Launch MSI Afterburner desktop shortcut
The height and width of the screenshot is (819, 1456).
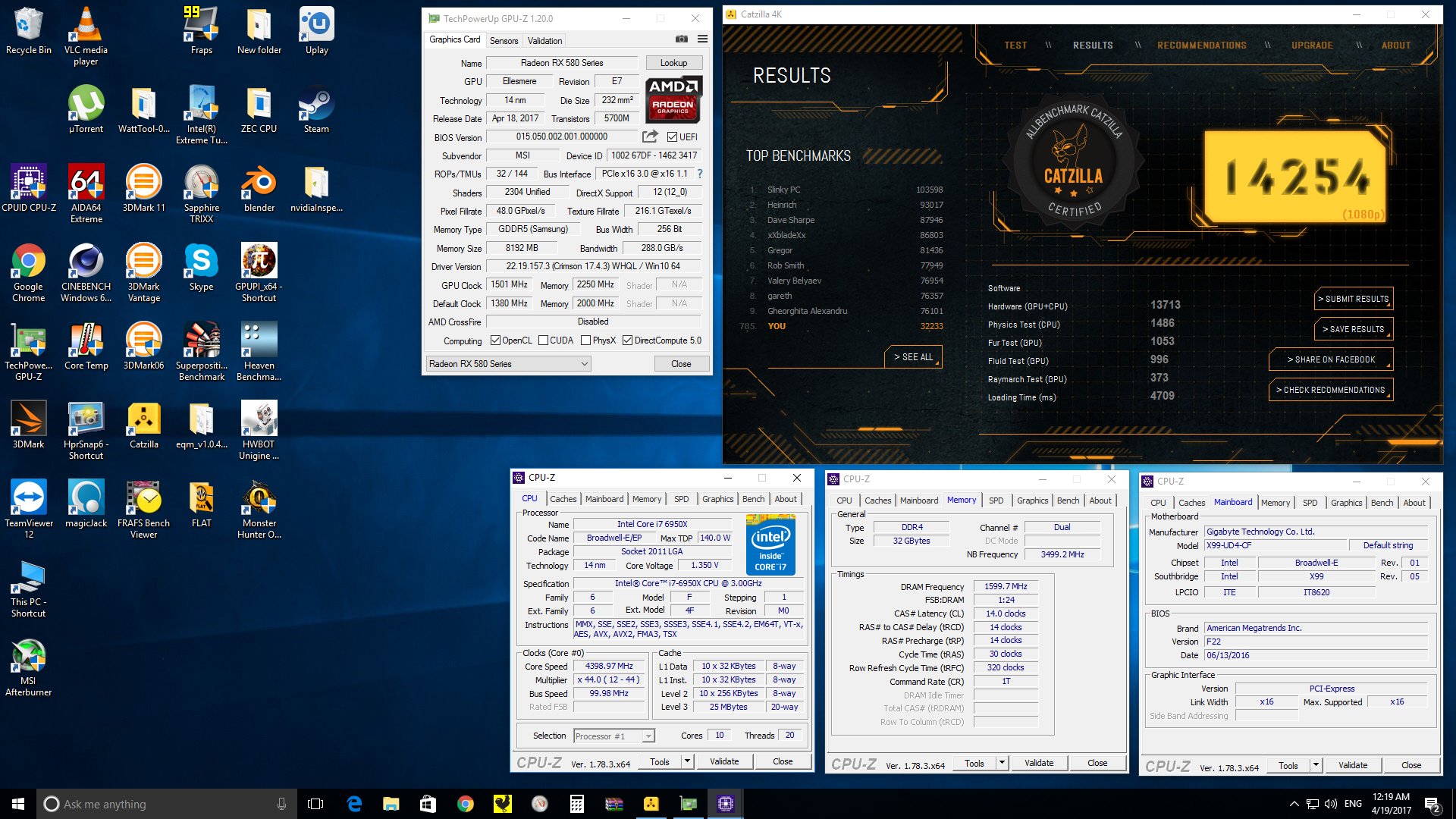(x=29, y=667)
